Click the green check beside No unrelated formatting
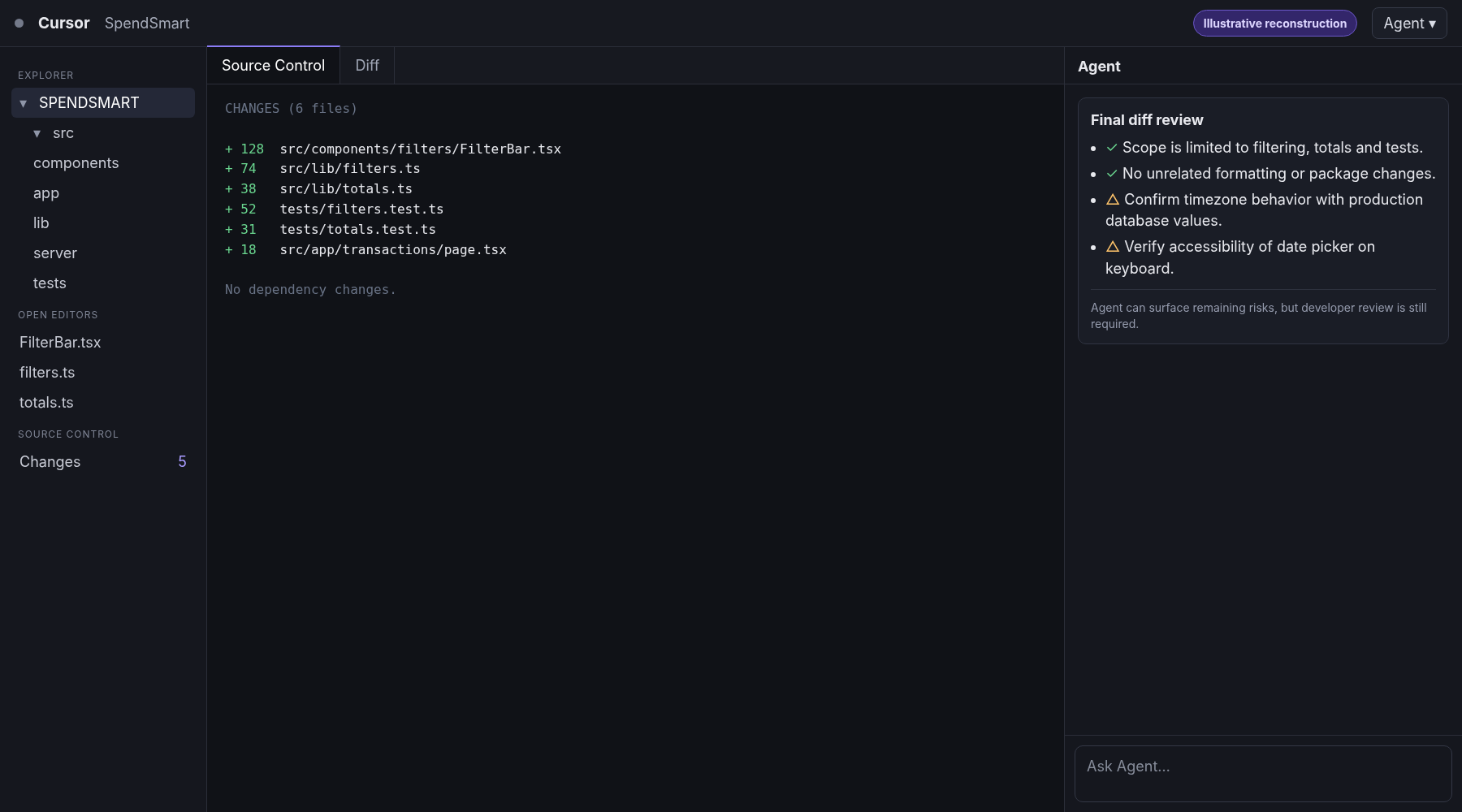 click(x=1112, y=174)
